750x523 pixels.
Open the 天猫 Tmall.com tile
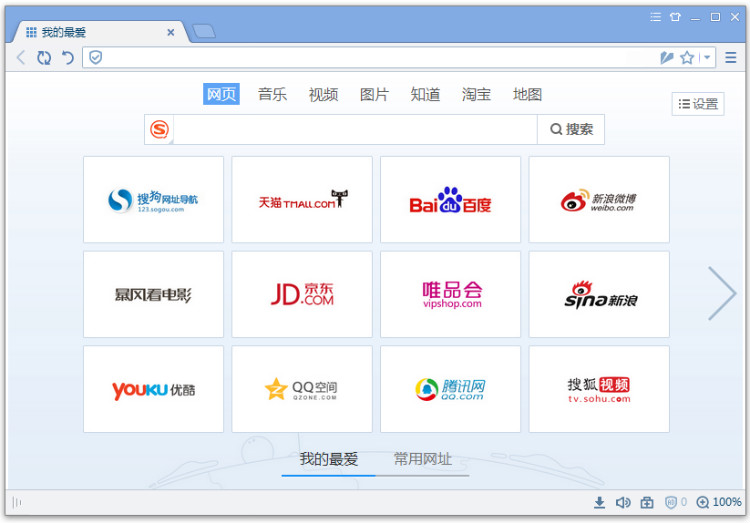[x=302, y=200]
